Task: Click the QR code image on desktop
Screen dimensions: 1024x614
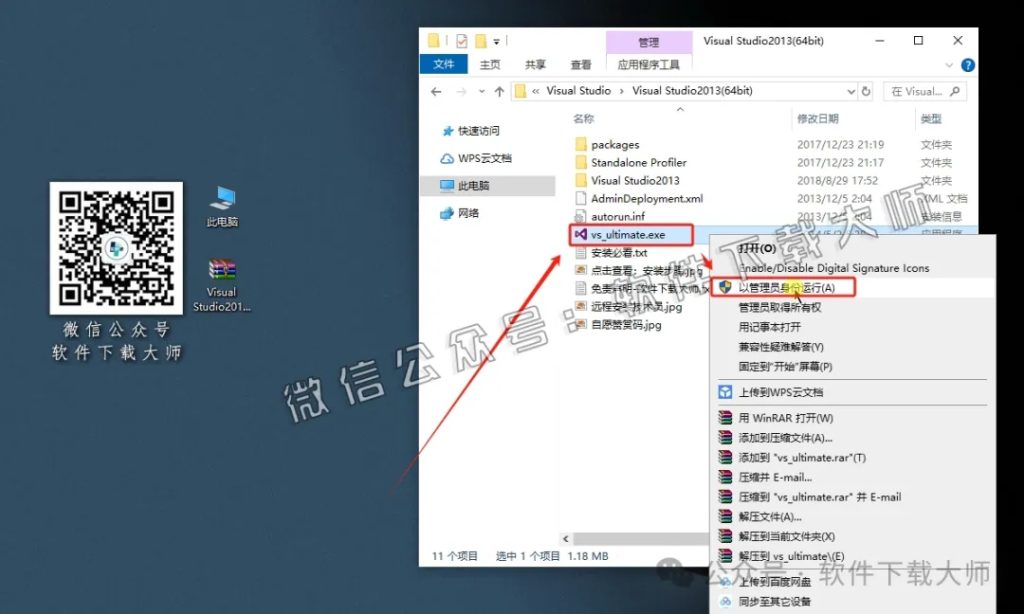Action: (116, 248)
